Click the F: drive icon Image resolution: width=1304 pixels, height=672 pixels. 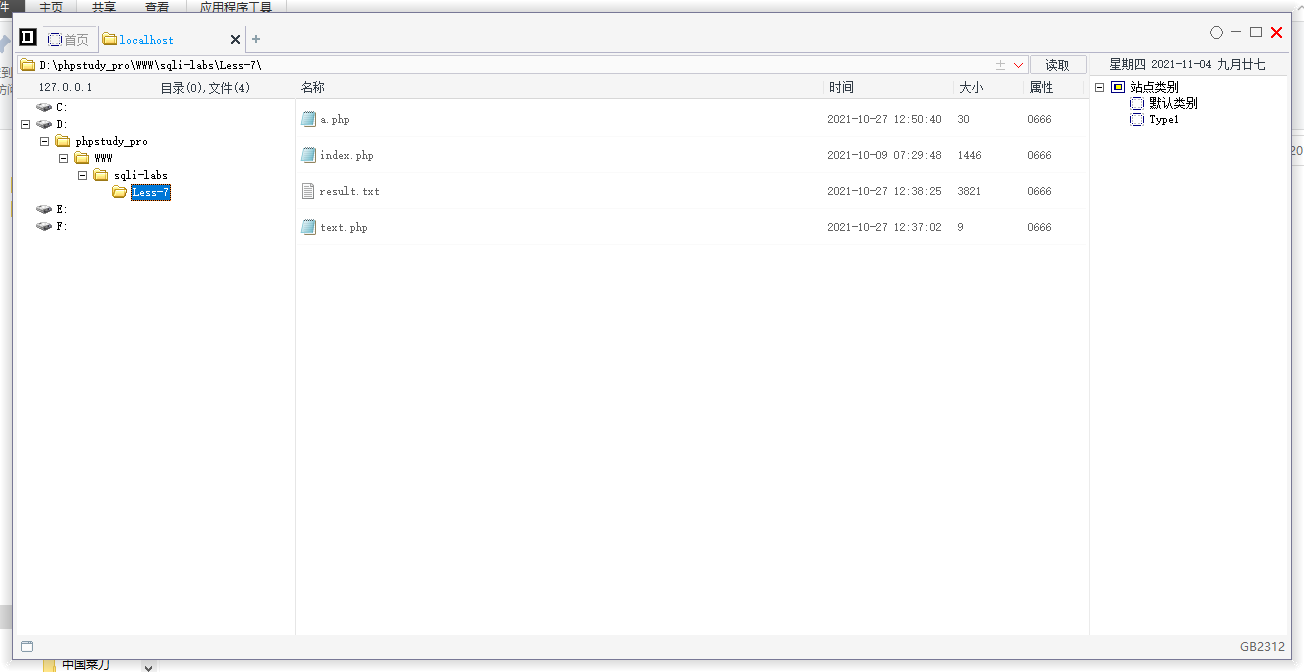(44, 226)
